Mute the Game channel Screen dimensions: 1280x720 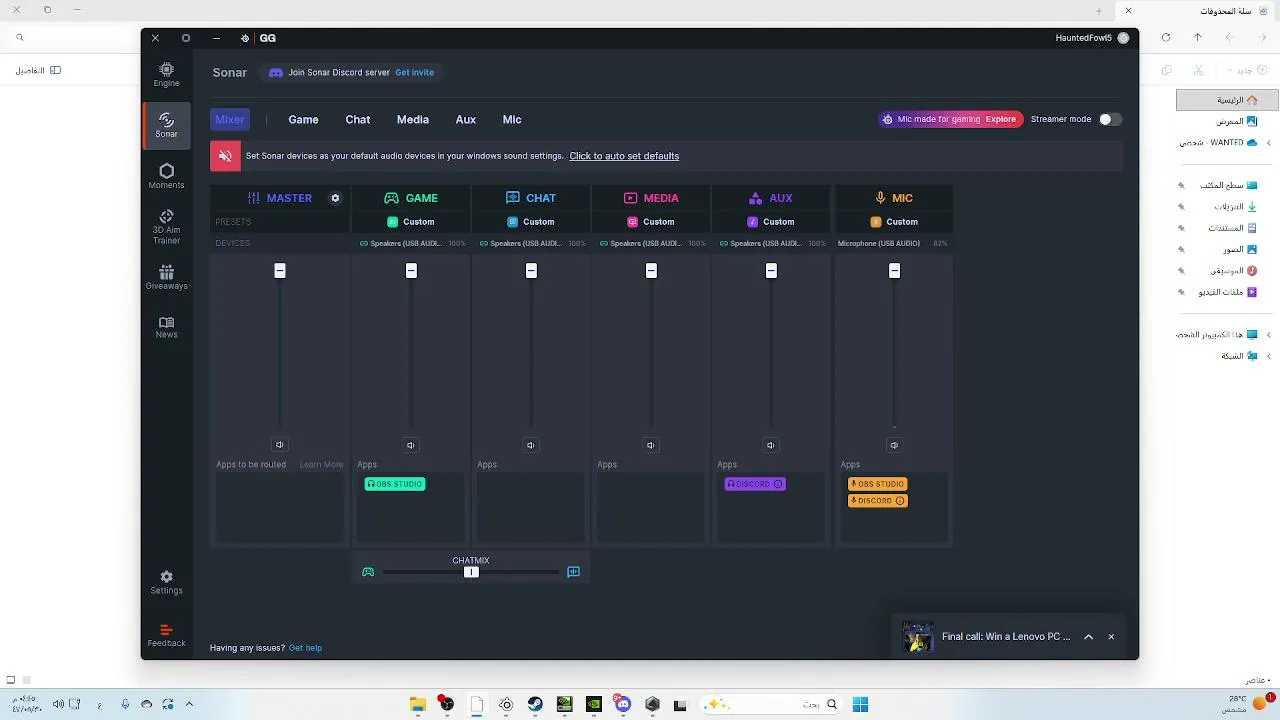411,445
